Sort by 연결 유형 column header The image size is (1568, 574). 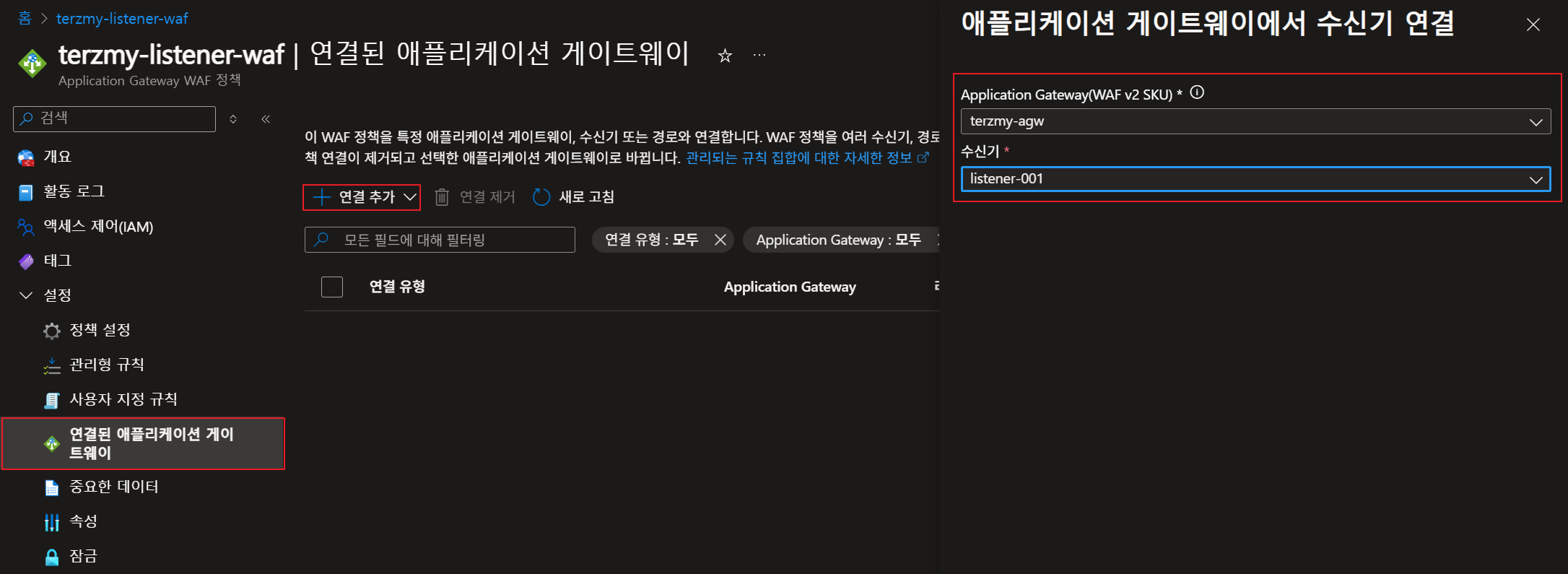pos(397,287)
